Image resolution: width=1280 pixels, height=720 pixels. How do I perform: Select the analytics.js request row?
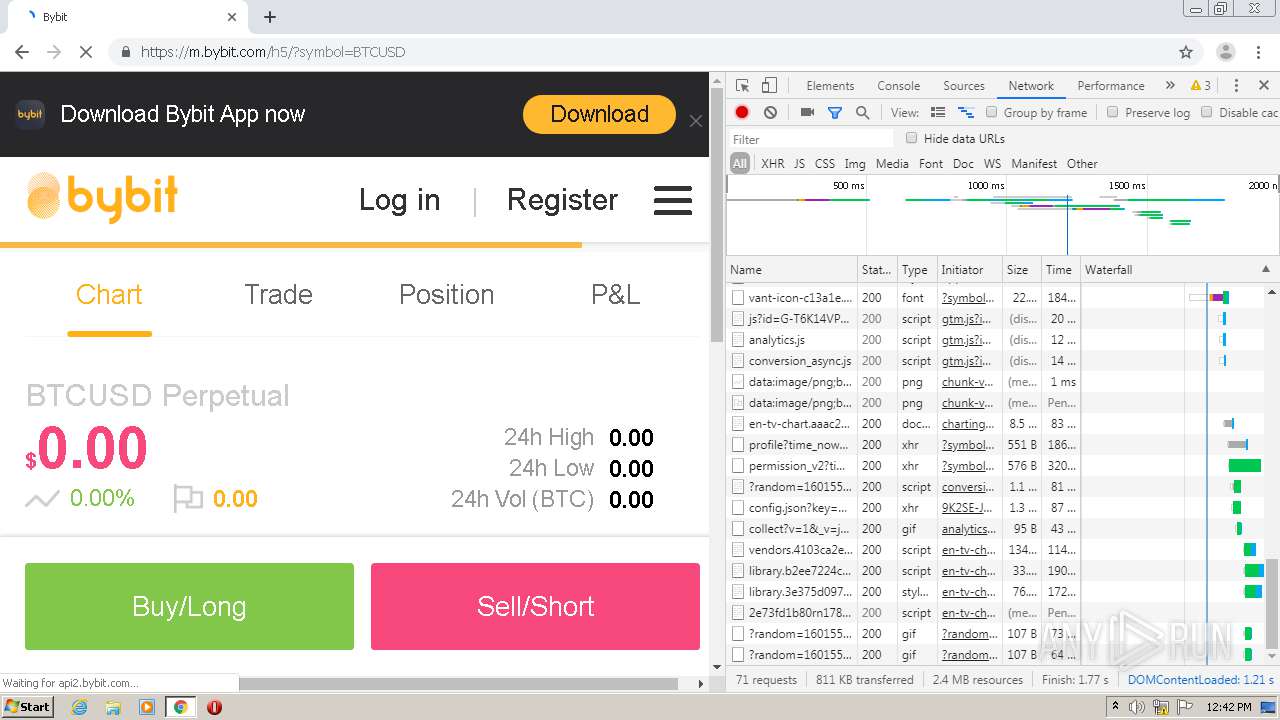click(x=776, y=340)
